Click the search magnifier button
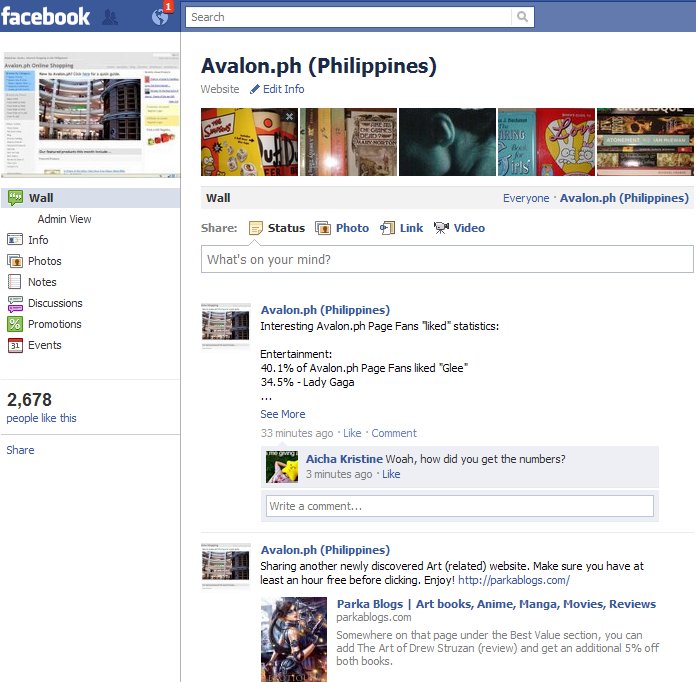The image size is (696, 682). 522,17
